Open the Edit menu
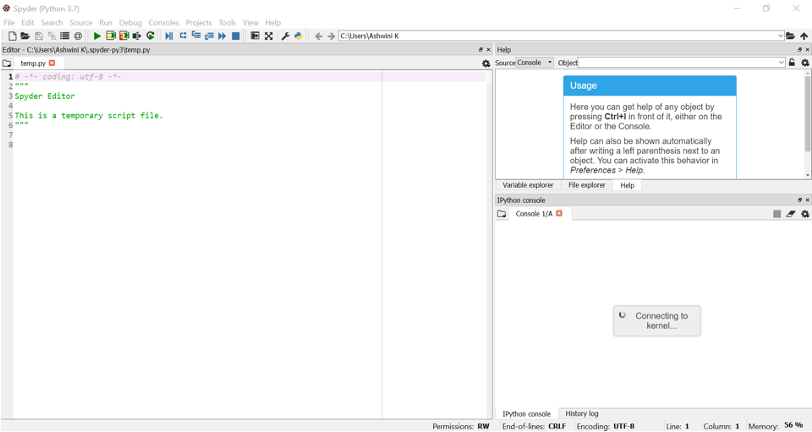This screenshot has width=812, height=432. pyautogui.click(x=27, y=23)
